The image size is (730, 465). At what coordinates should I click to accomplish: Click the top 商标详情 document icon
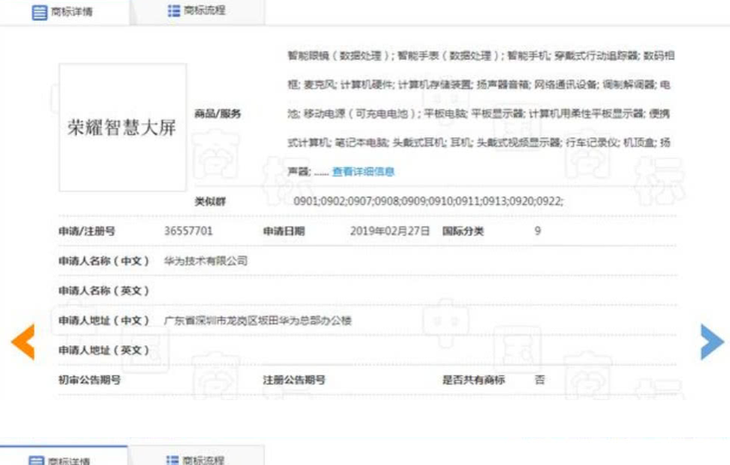coord(40,12)
